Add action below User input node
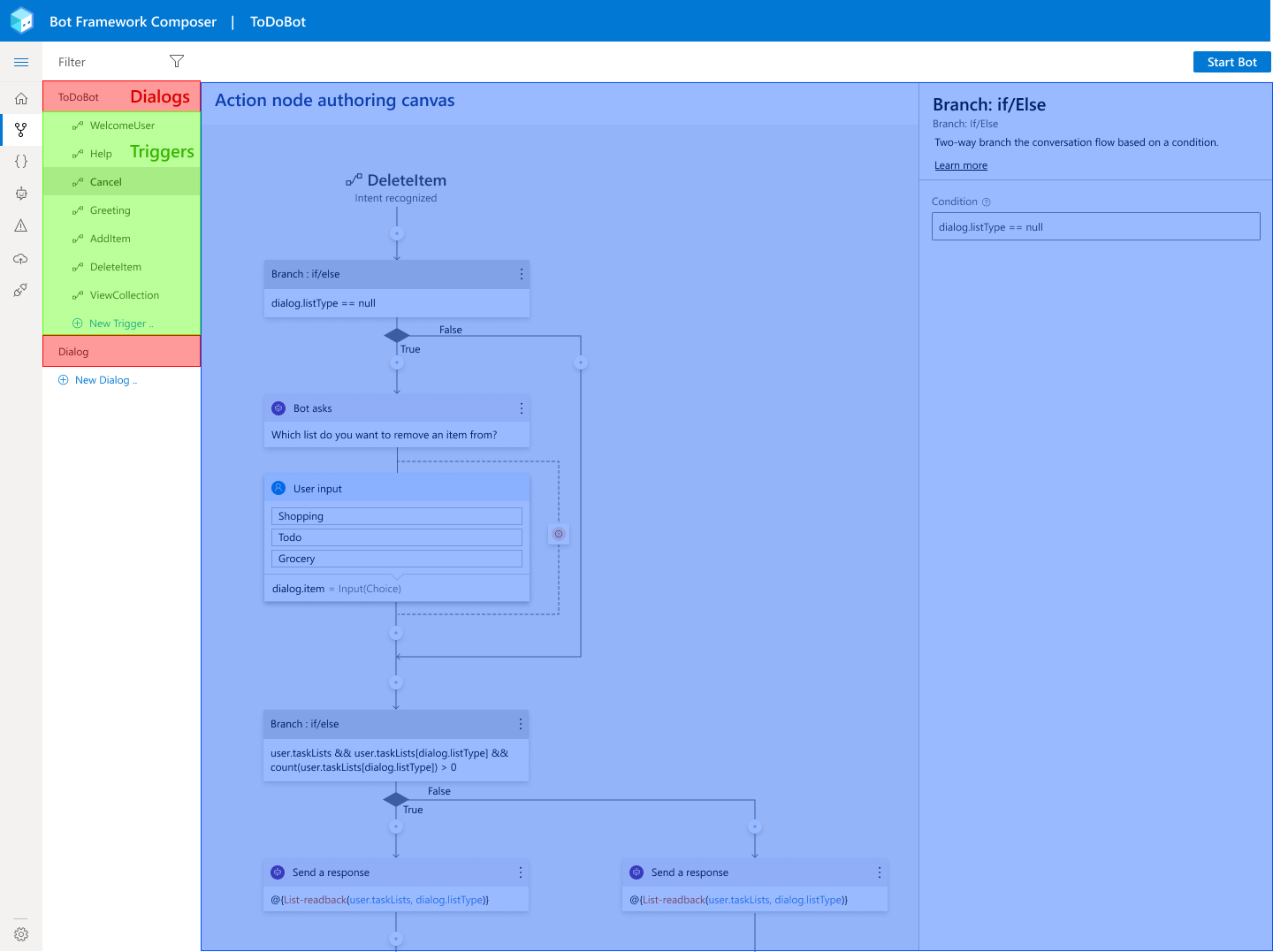This screenshot has width=1273, height=952. click(396, 633)
